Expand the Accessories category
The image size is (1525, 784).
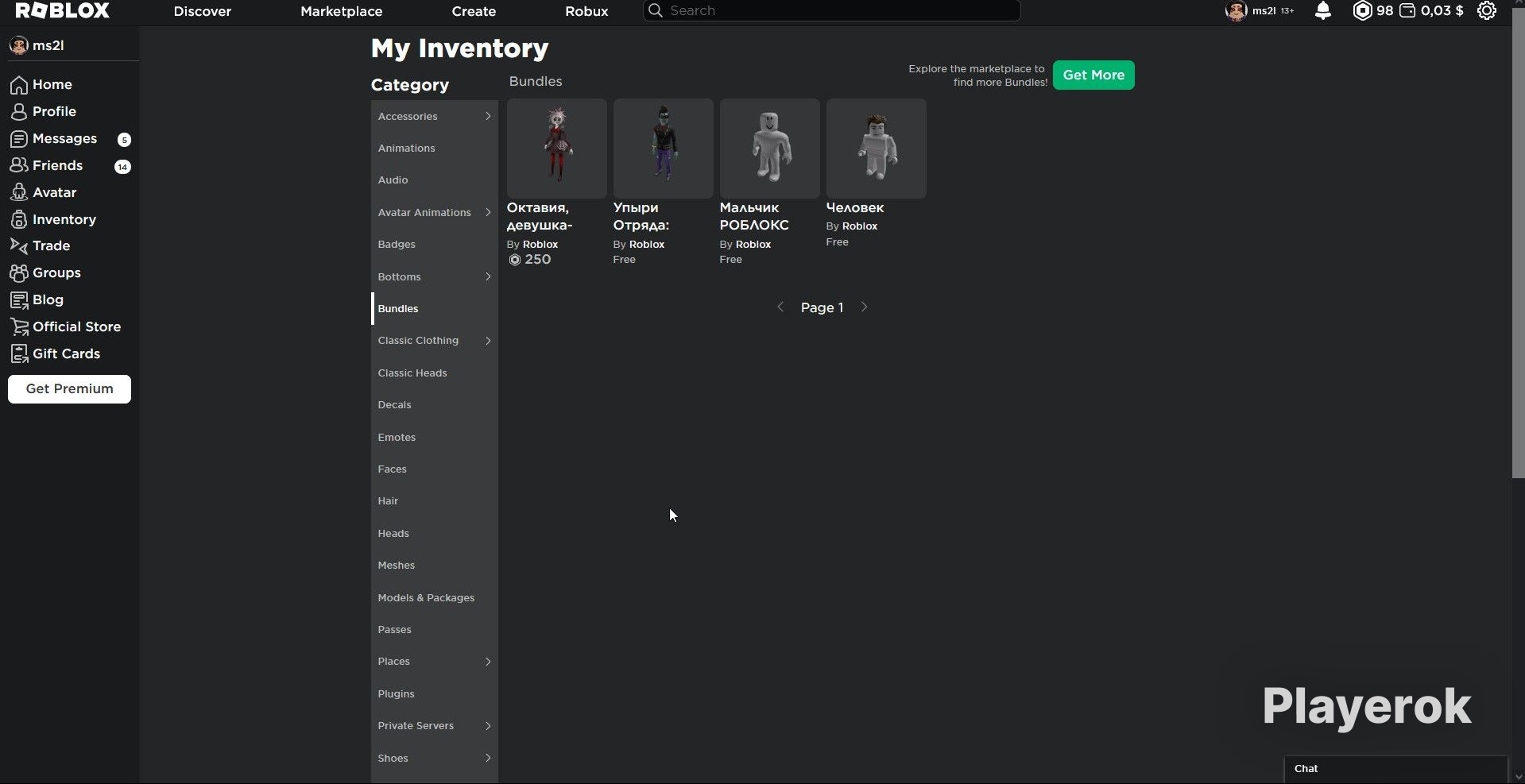488,116
